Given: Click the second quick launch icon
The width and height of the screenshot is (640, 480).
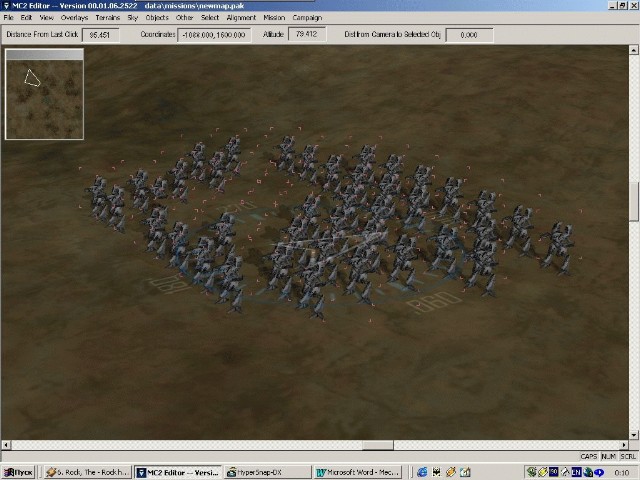Looking at the screenshot, I should click(436, 472).
